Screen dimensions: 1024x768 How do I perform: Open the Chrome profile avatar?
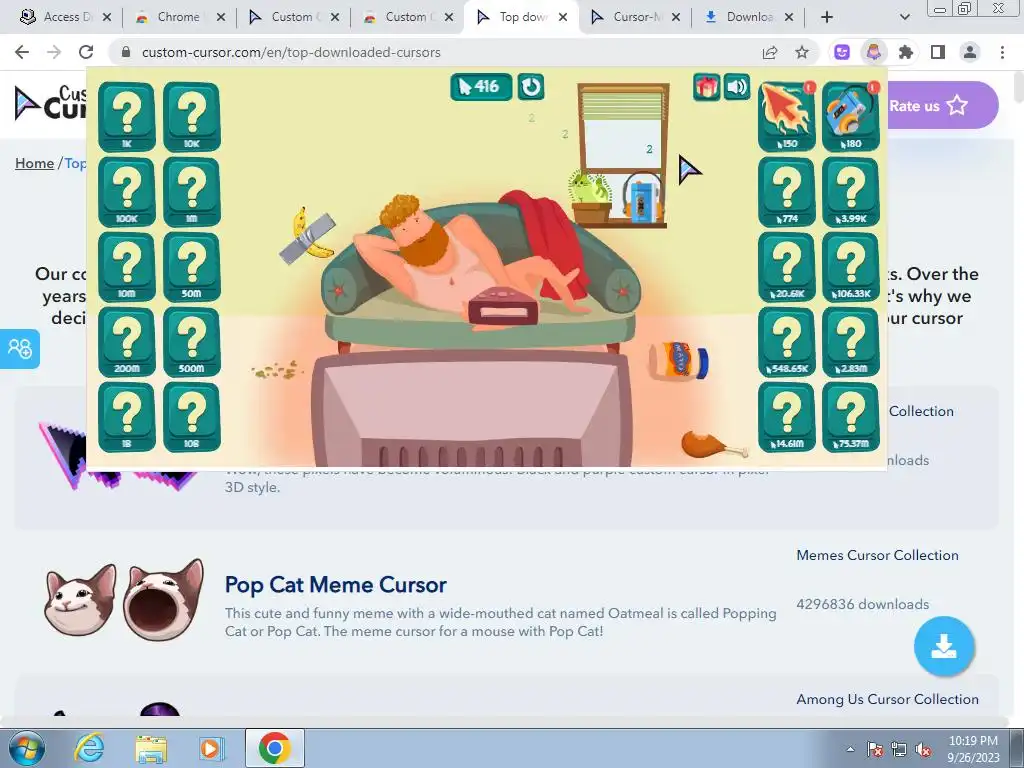point(970,52)
